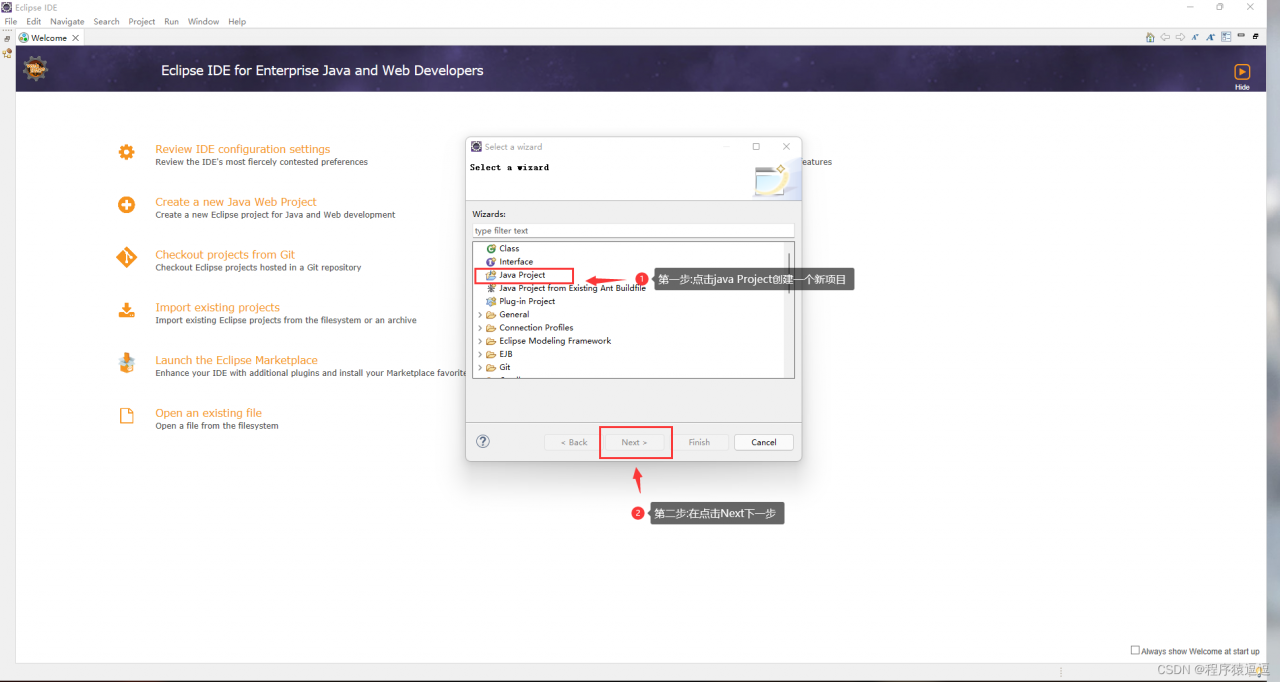
Task: Click the Customize page icon in Welcome toolbar
Action: coord(1226,37)
